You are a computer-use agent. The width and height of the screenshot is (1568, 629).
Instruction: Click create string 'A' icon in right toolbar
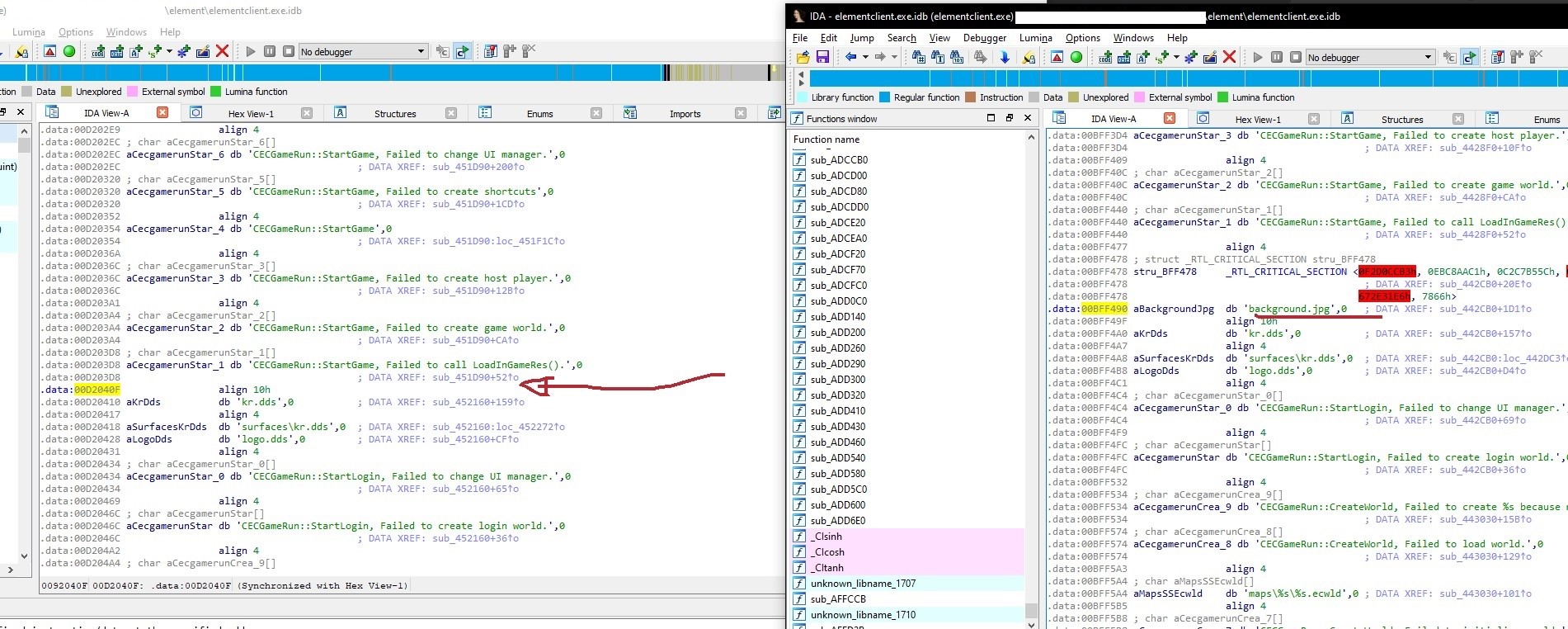1143,57
